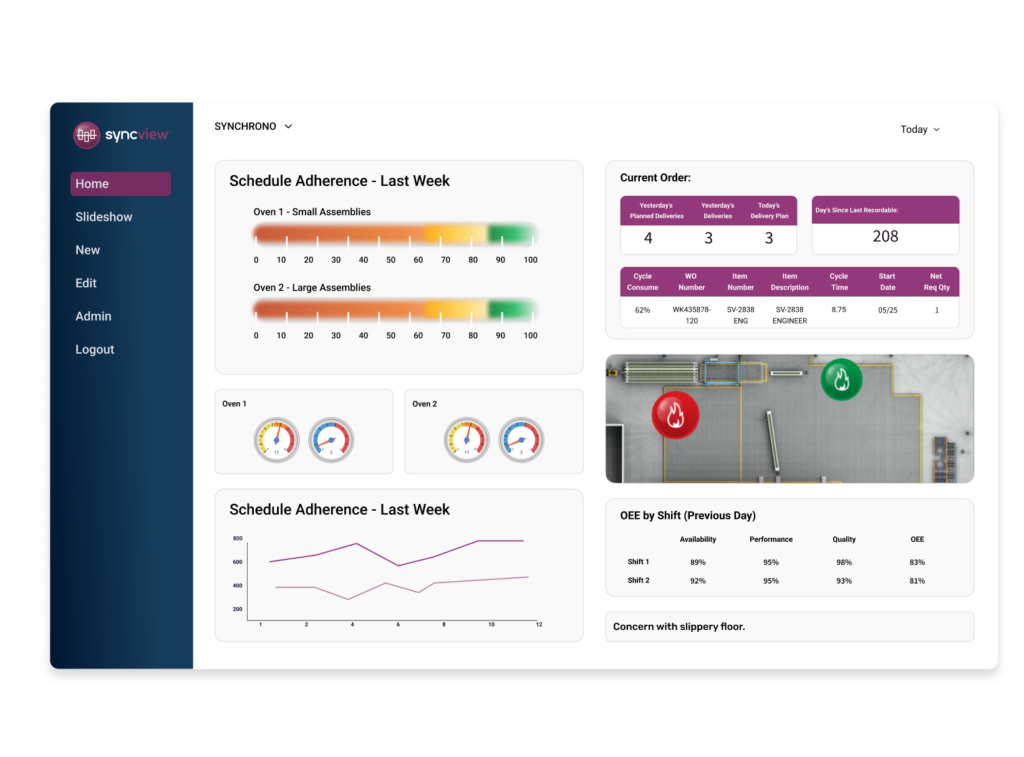The image size is (1024, 757).
Task: Open the Today date range dropdown
Action: click(918, 129)
